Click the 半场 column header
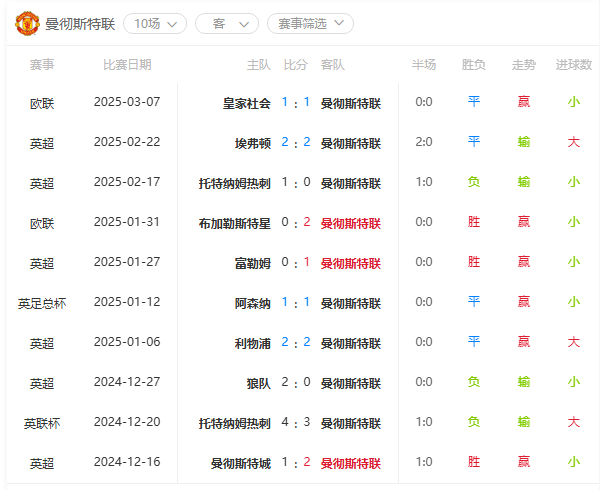Image resolution: width=600 pixels, height=490 pixels. click(x=424, y=65)
